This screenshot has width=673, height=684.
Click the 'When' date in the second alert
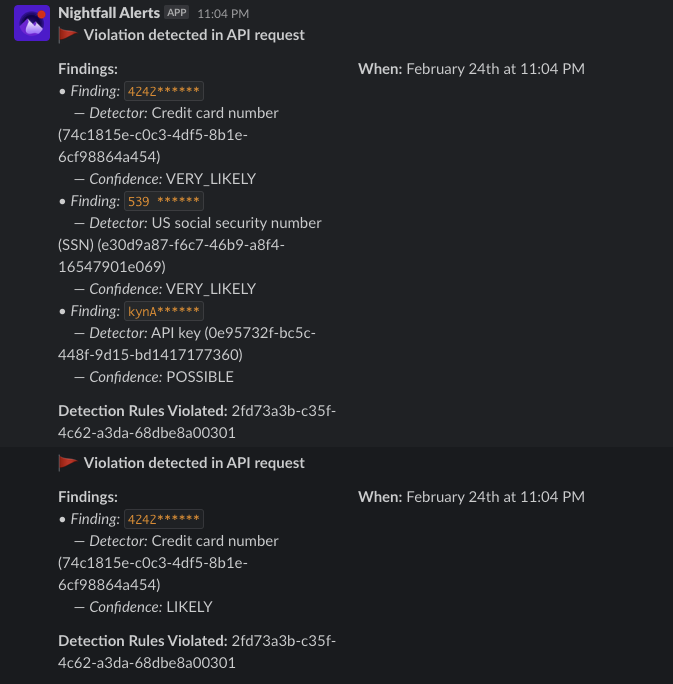(495, 497)
